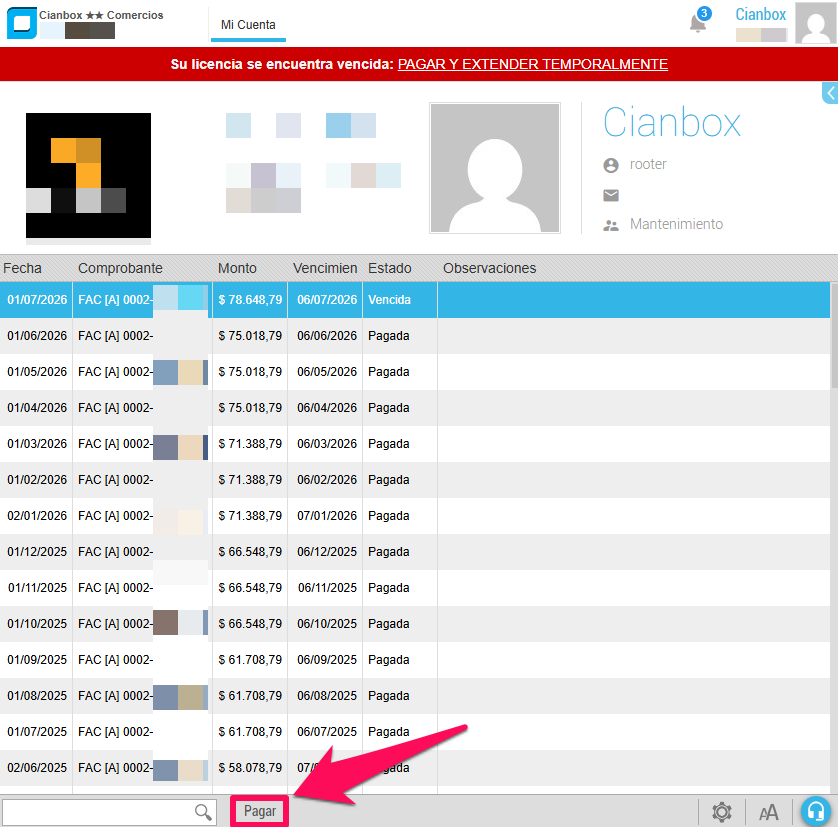Collapse the side panel with the chevron arrow

830,93
